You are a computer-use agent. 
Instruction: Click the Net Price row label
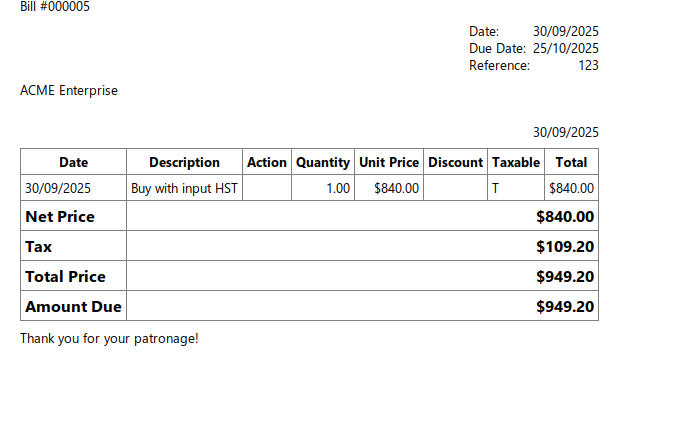60,216
